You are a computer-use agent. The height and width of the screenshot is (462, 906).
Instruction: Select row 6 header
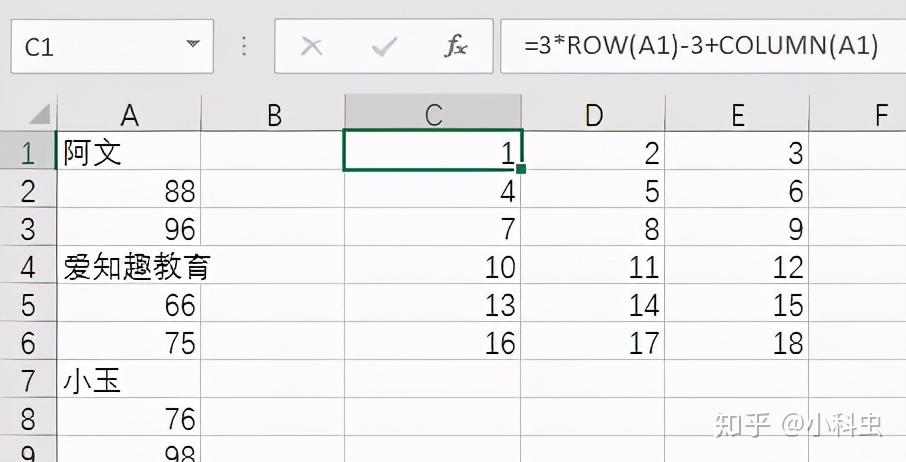28,341
